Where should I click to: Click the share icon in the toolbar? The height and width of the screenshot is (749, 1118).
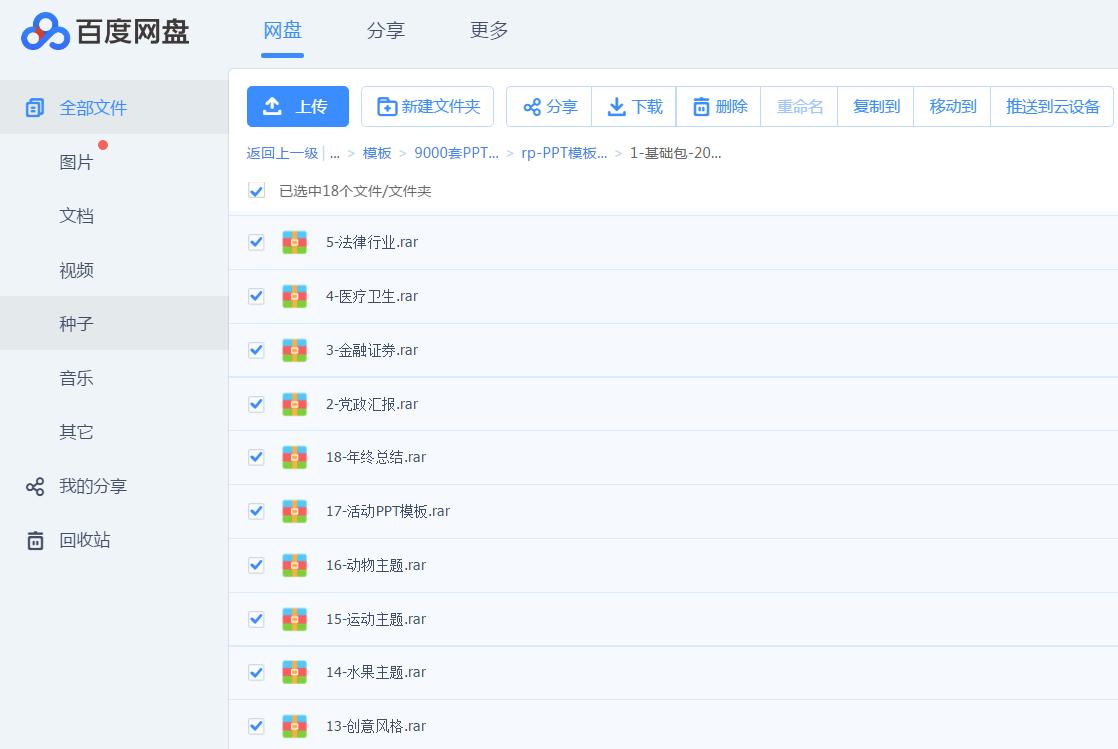532,107
